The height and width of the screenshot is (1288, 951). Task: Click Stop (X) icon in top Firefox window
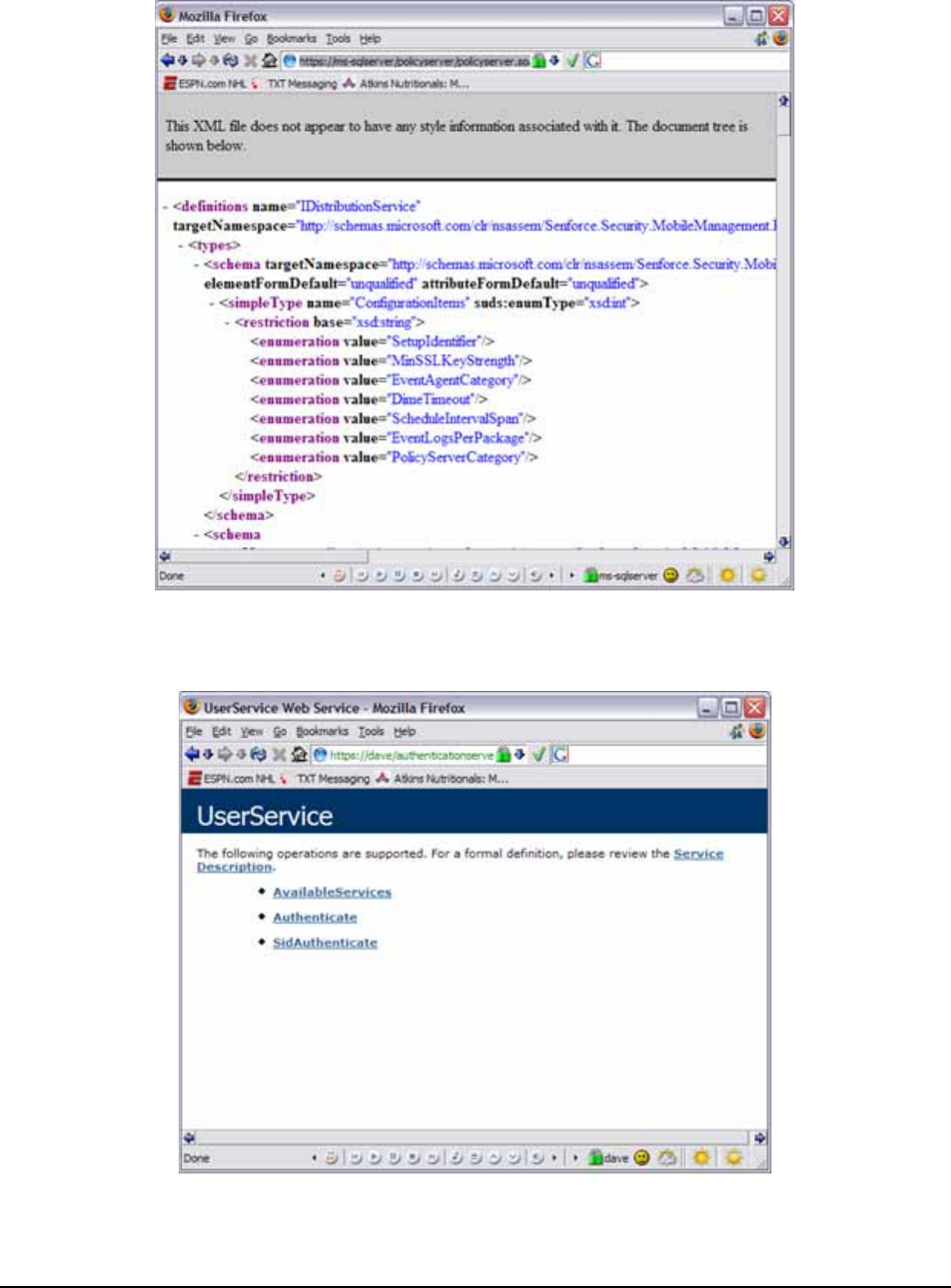(251, 61)
